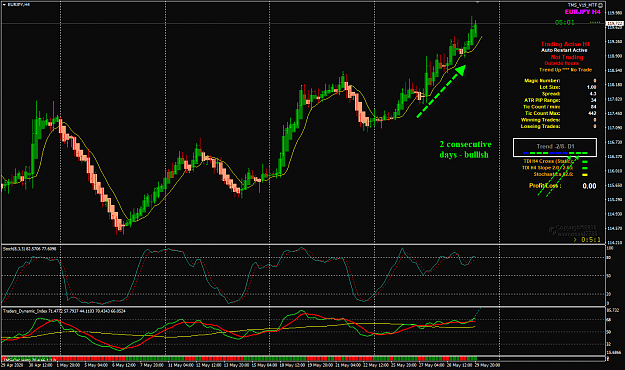Click the 21 May 04:00 time label
The image size is (625, 370).
(x=349, y=365)
